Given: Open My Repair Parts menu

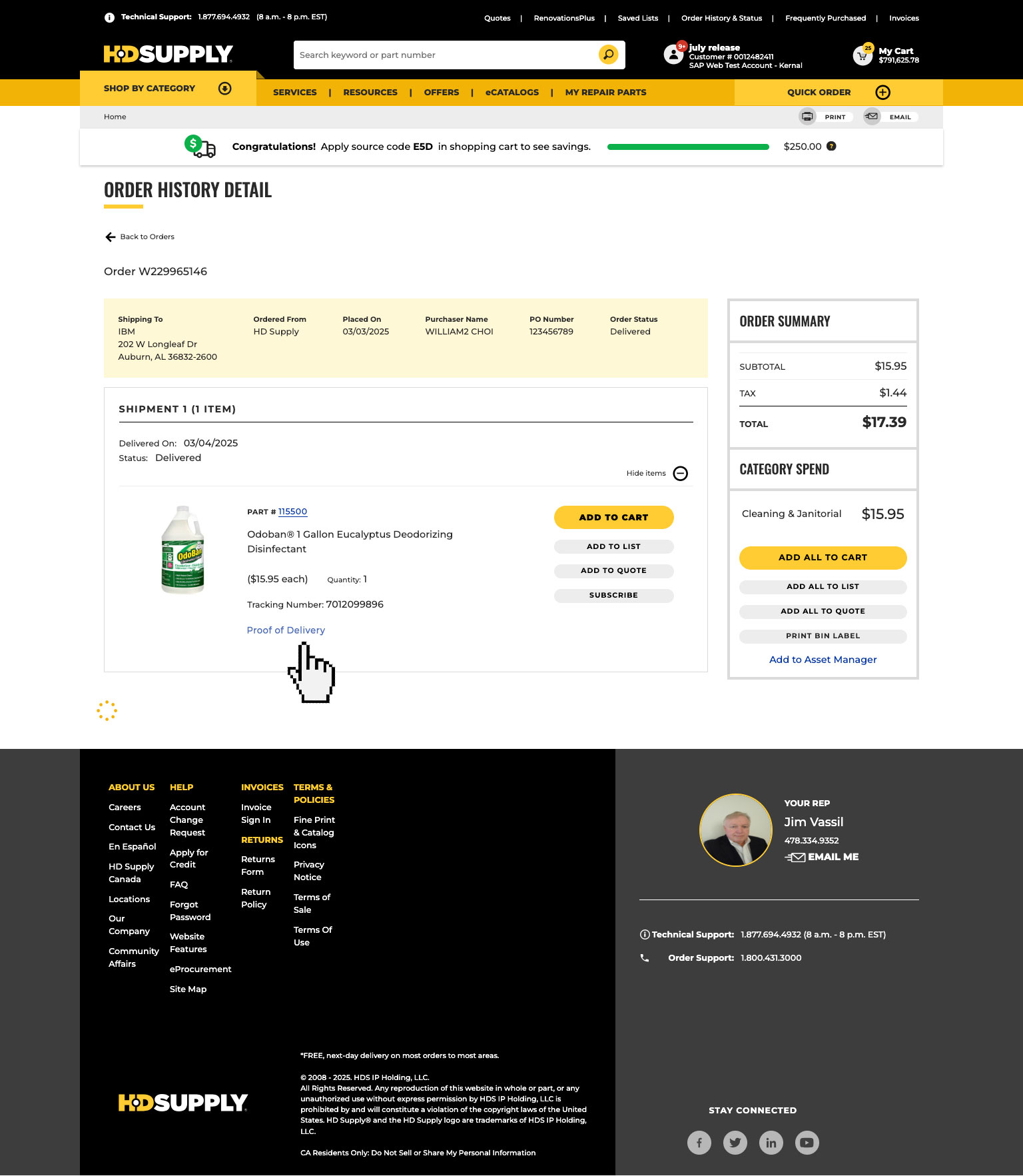Looking at the screenshot, I should coord(606,93).
